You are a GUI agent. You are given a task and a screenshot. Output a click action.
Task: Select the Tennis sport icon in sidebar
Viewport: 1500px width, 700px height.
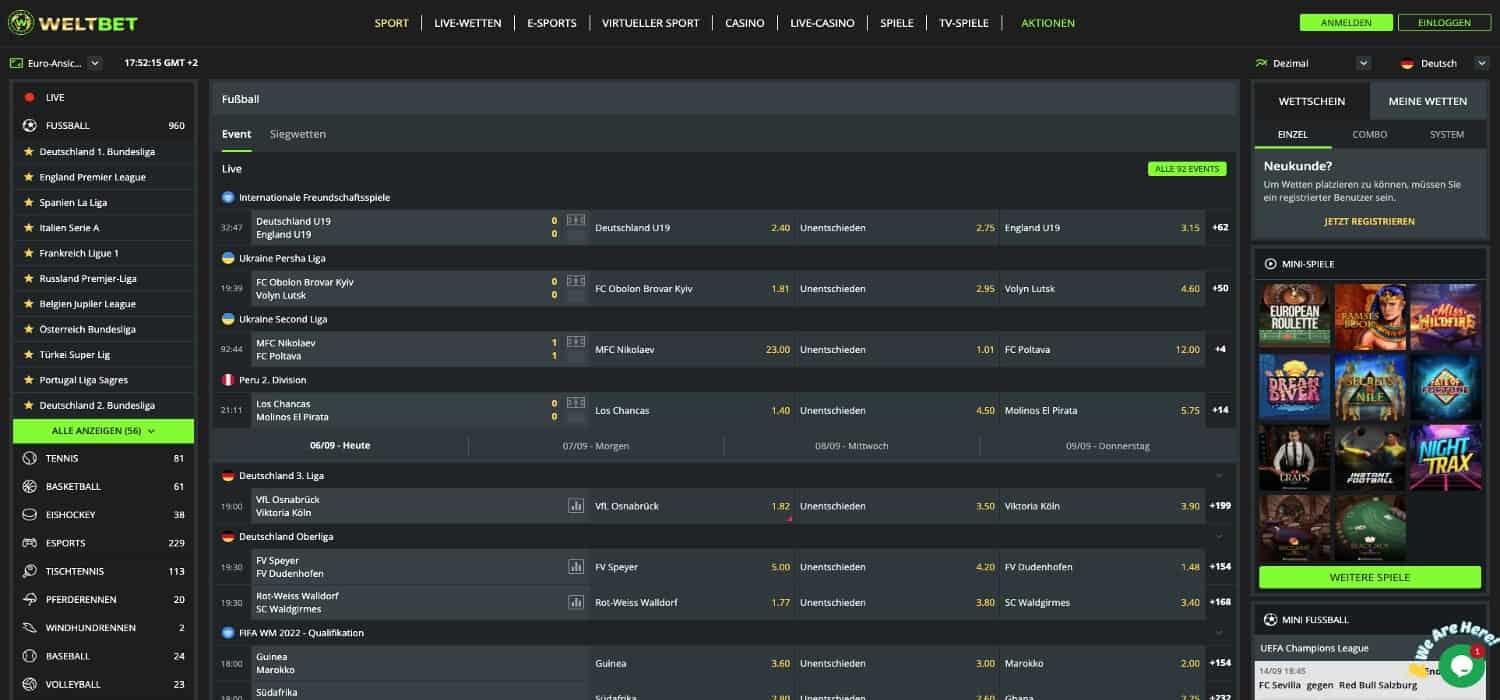[29, 458]
